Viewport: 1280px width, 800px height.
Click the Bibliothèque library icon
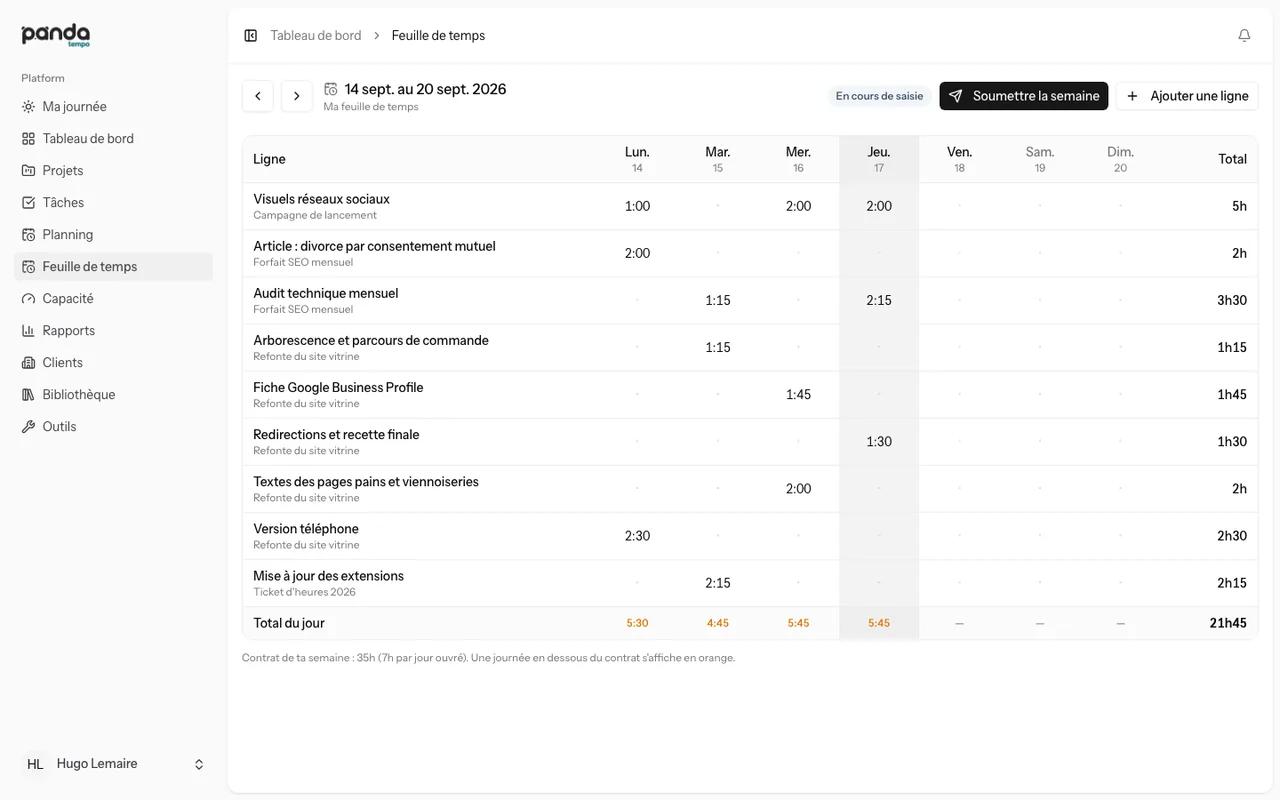pos(28,395)
